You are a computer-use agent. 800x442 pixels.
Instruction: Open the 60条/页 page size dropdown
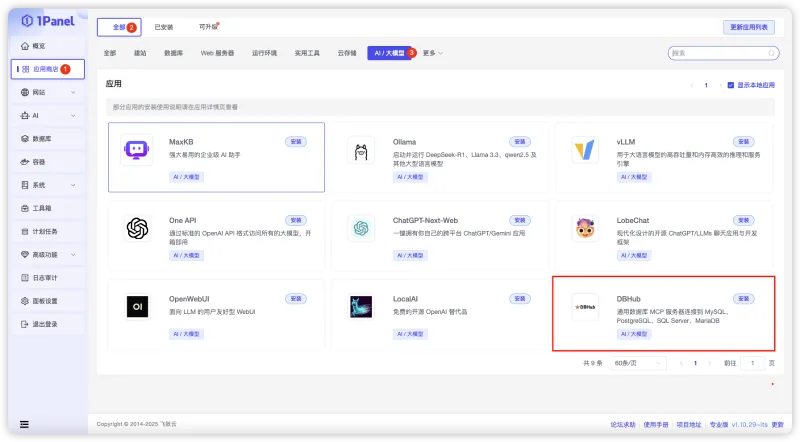click(637, 363)
